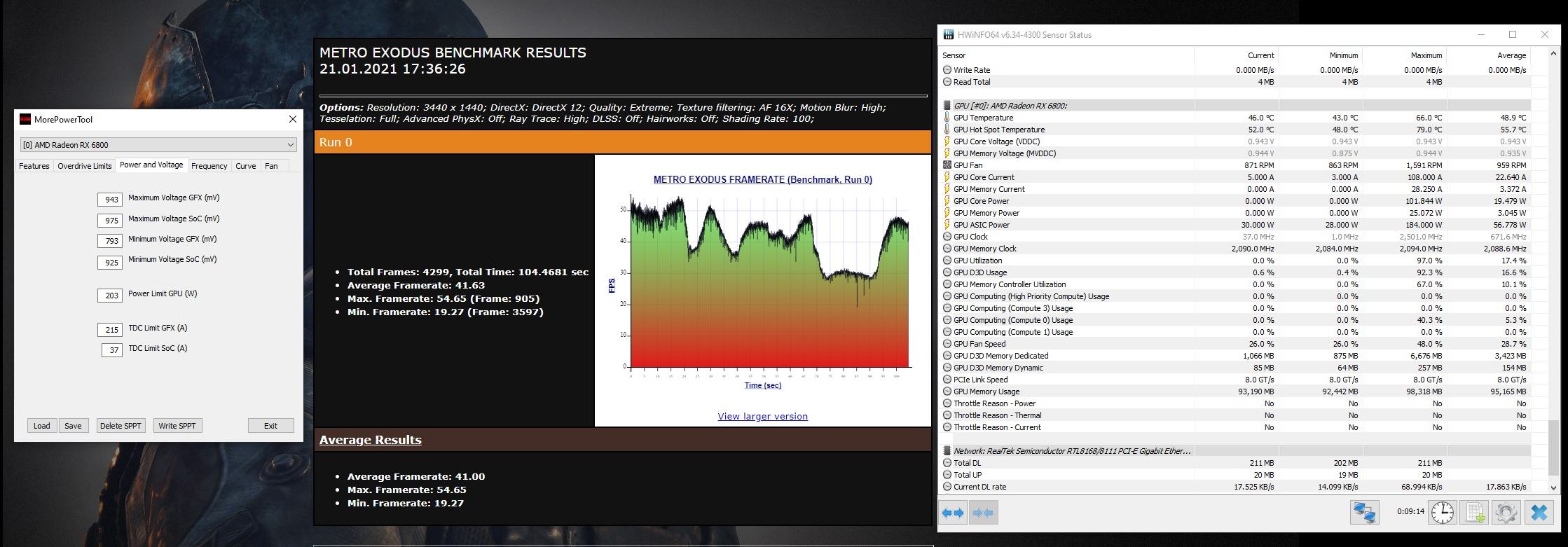Screen dimensions: 1568x547
Task: Click the Current column header
Action: coord(1236,55)
